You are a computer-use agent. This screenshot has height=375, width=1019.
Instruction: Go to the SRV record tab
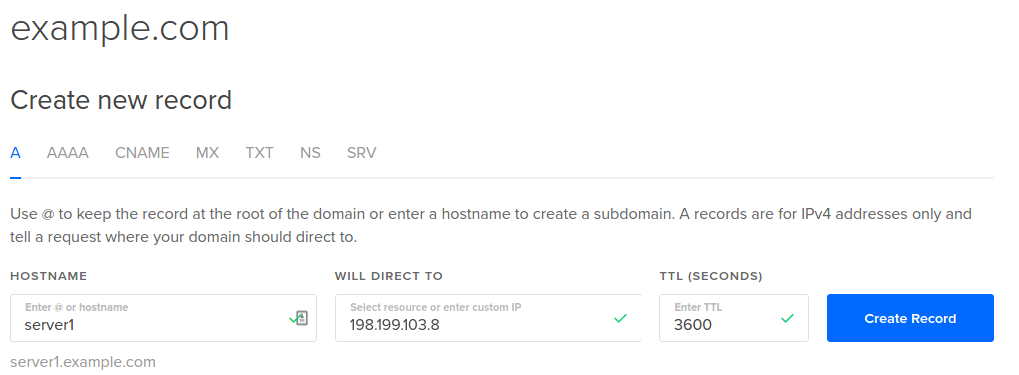[x=361, y=153]
